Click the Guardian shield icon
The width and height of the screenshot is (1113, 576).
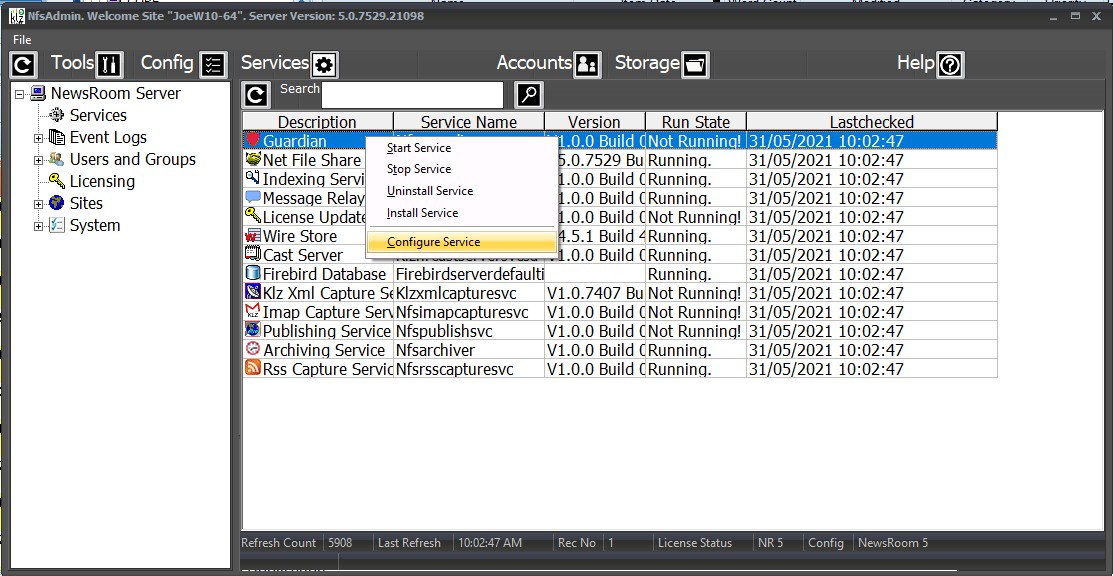253,140
